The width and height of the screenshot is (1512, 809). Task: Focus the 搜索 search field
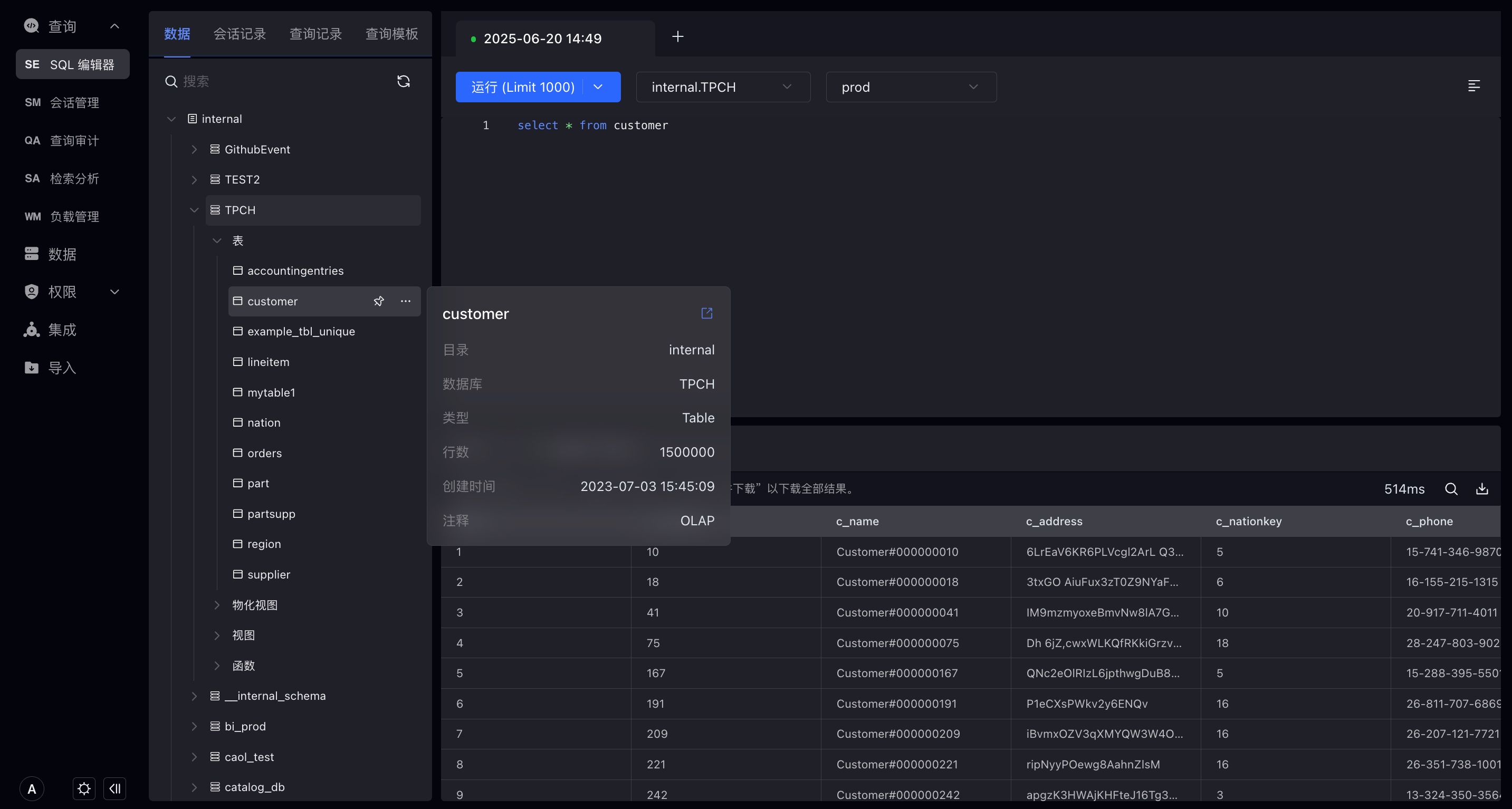coord(282,81)
